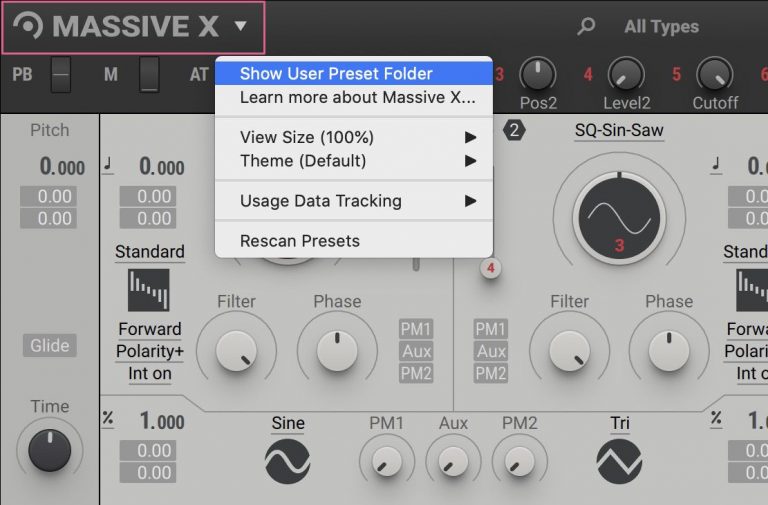This screenshot has width=768, height=505.
Task: Click the Cutoff macro knob
Action: click(714, 74)
